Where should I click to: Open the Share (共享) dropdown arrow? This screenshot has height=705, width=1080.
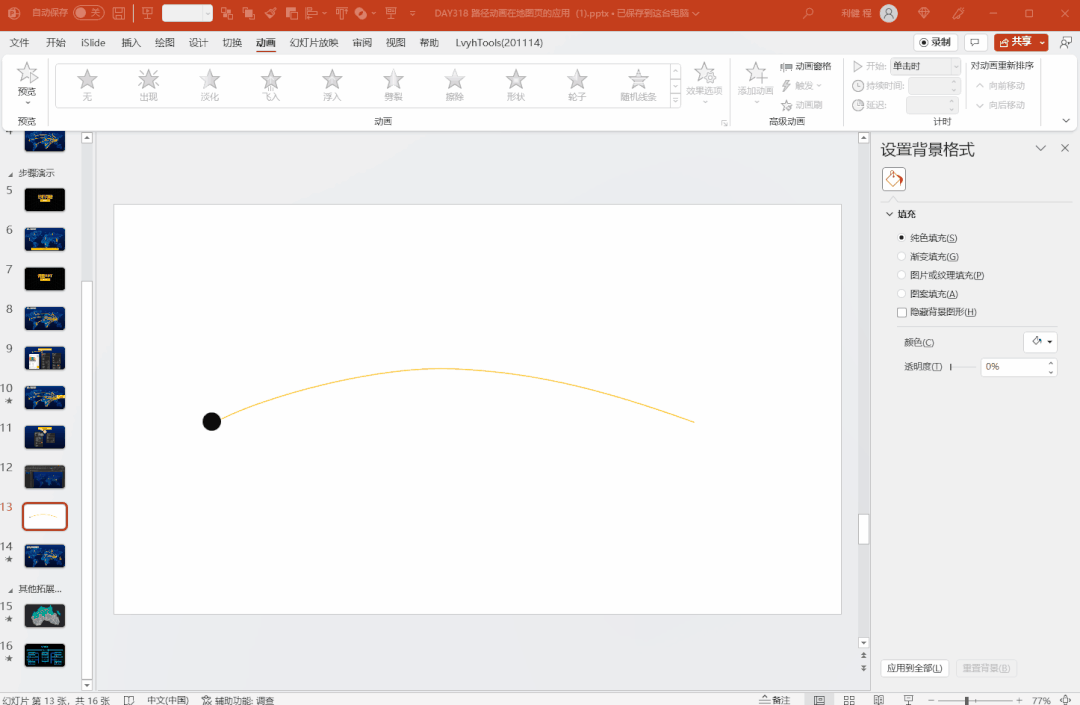pyautogui.click(x=1042, y=43)
